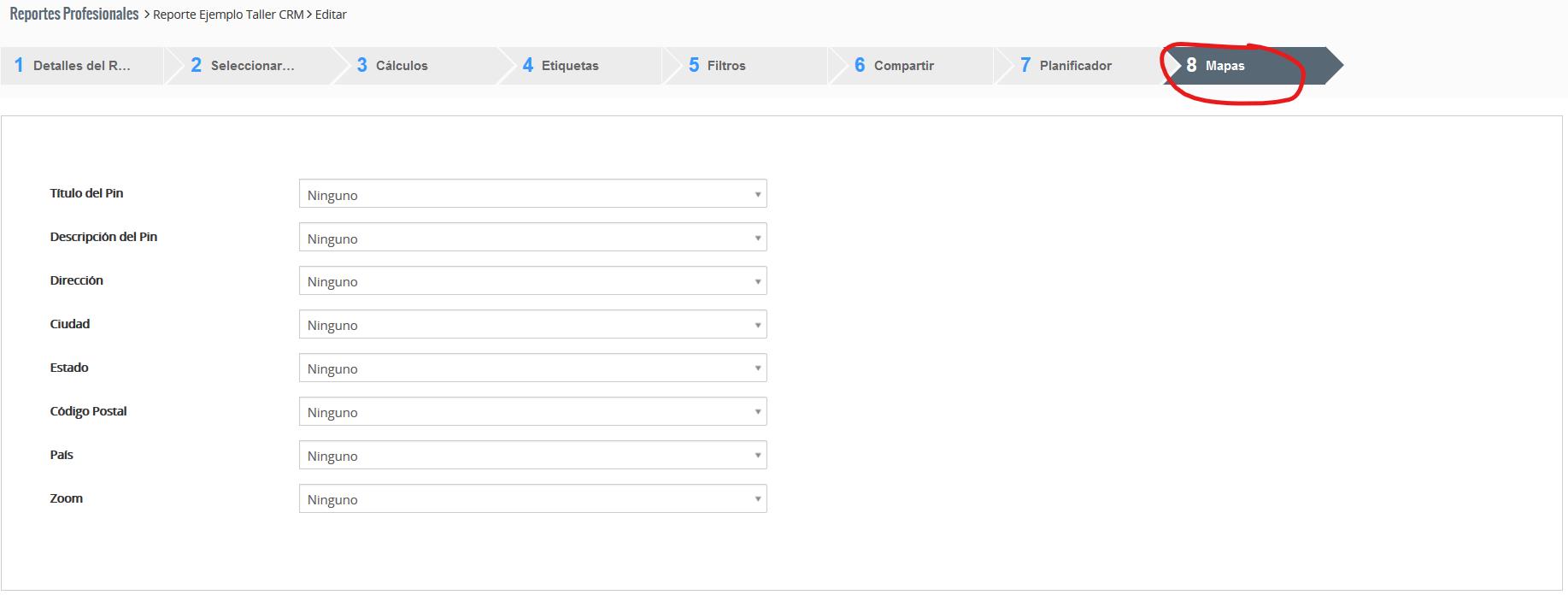Switch to step 7 Planificador
The width and height of the screenshot is (1568, 595).
pyautogui.click(x=1074, y=66)
